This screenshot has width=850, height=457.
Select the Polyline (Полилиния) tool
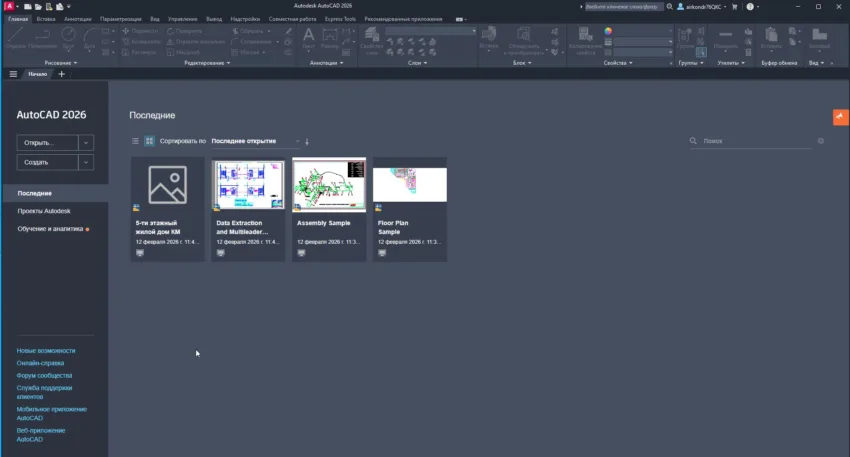pyautogui.click(x=43, y=38)
